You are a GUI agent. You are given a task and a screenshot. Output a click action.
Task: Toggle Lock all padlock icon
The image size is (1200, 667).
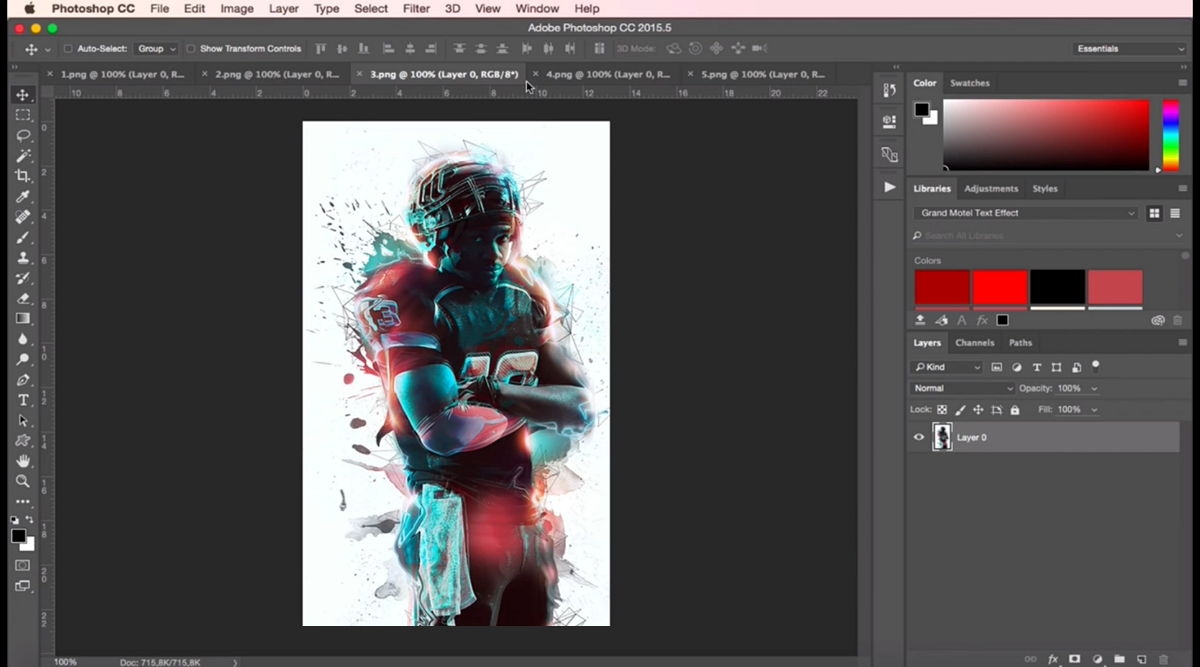1015,410
